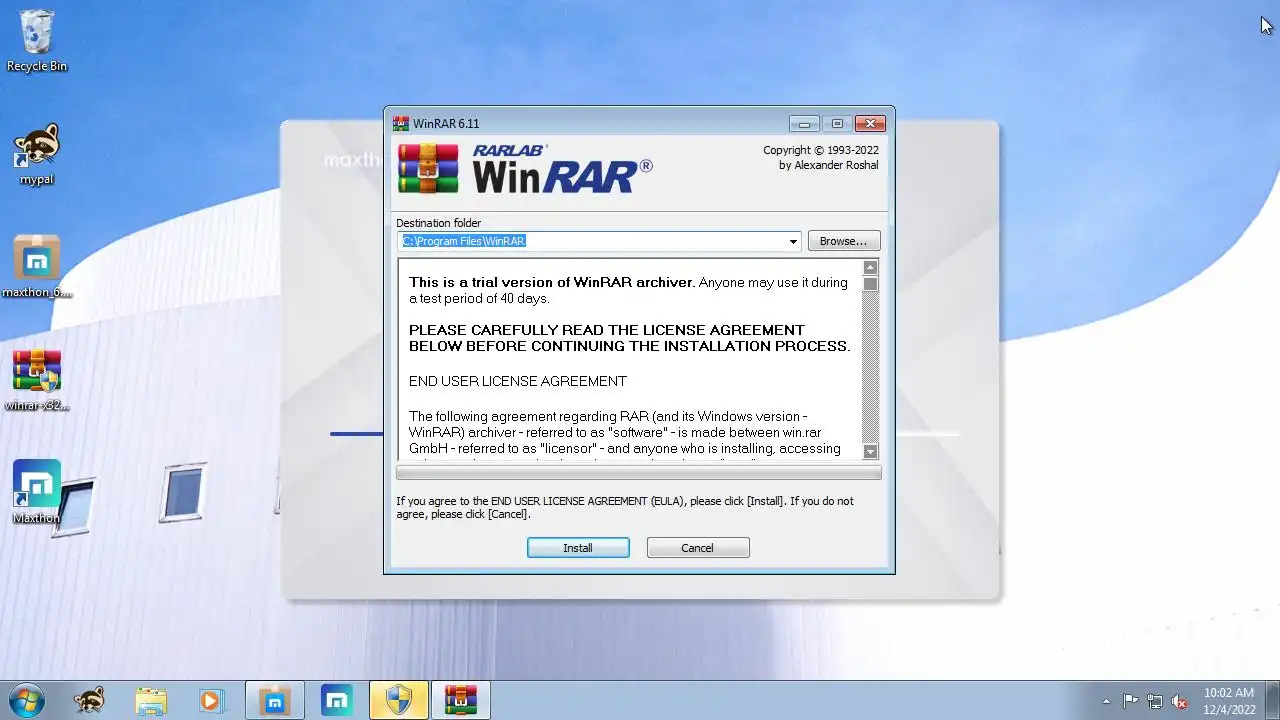Image resolution: width=1280 pixels, height=720 pixels.
Task: Click the WinRAR title bar books icon
Action: pos(401,124)
